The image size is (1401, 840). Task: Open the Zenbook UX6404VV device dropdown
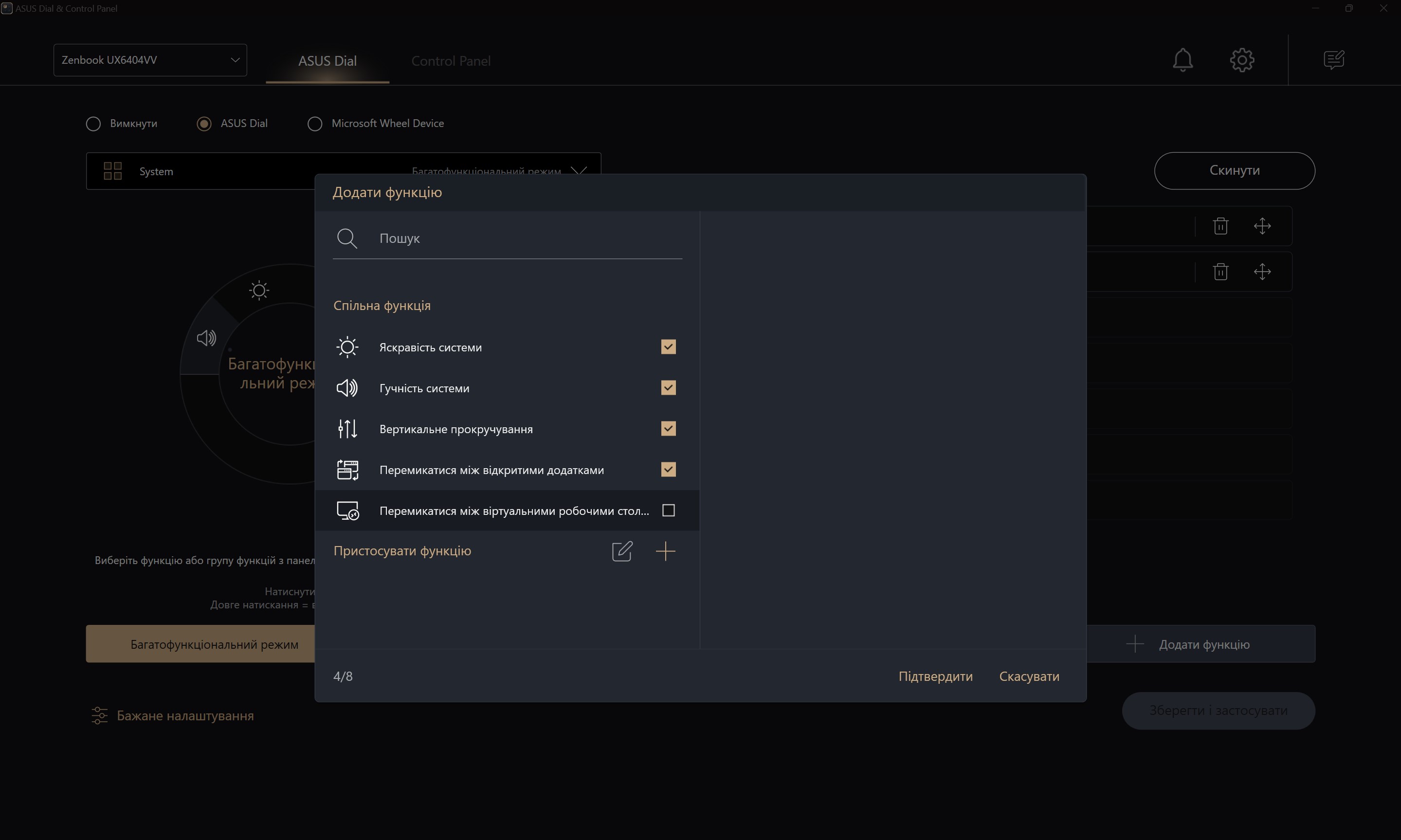click(150, 60)
